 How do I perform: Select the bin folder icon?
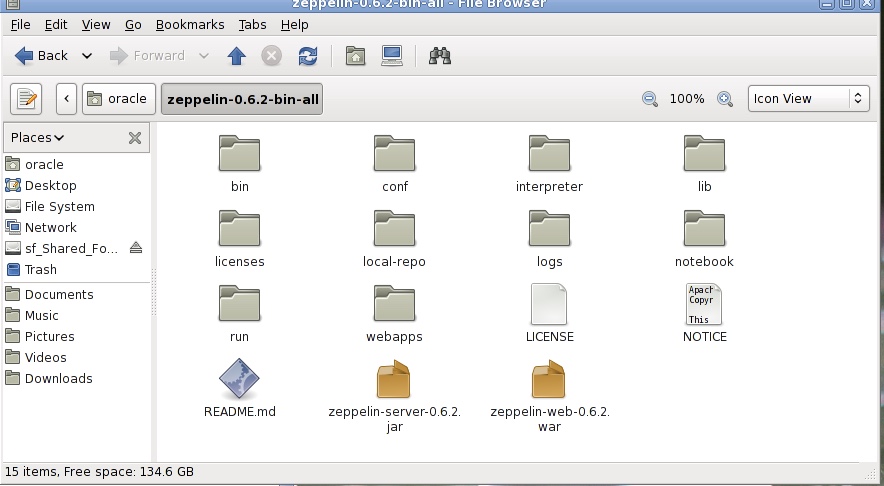coord(239,153)
